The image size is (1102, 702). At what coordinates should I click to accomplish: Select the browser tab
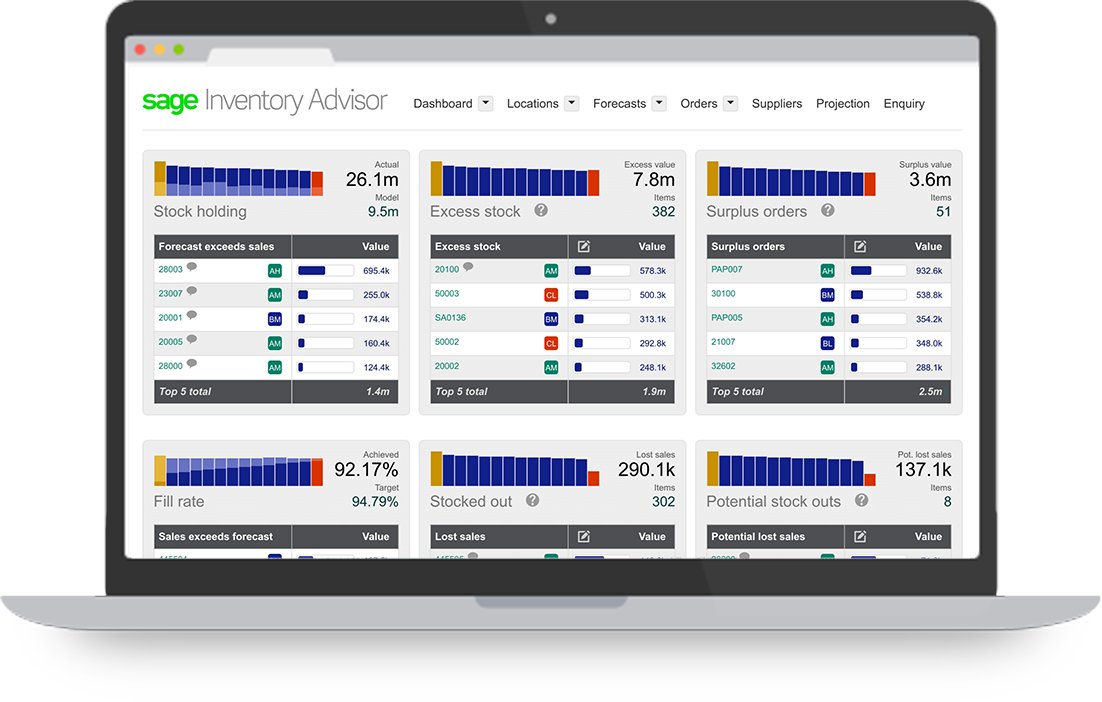click(271, 56)
